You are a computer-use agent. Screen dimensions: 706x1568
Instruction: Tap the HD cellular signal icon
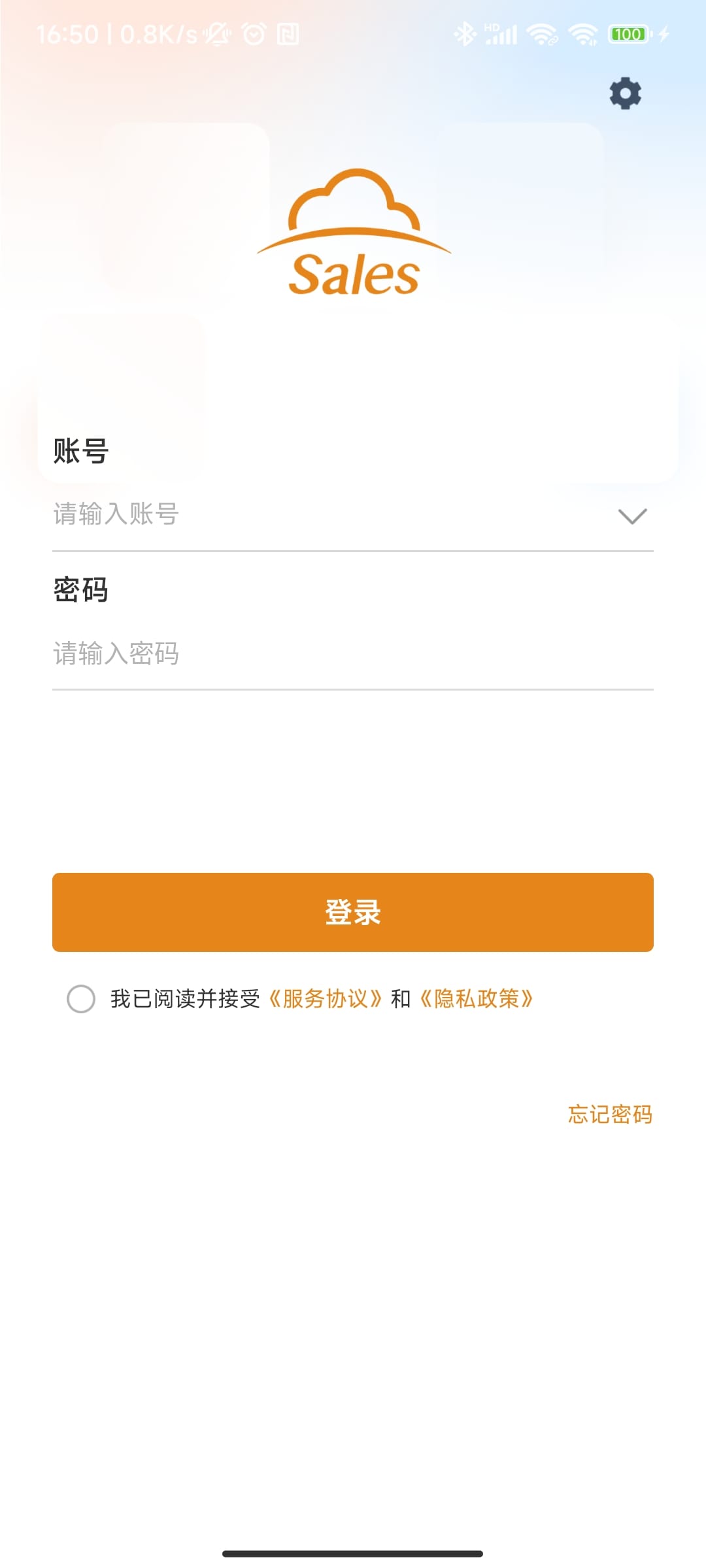coord(501,34)
